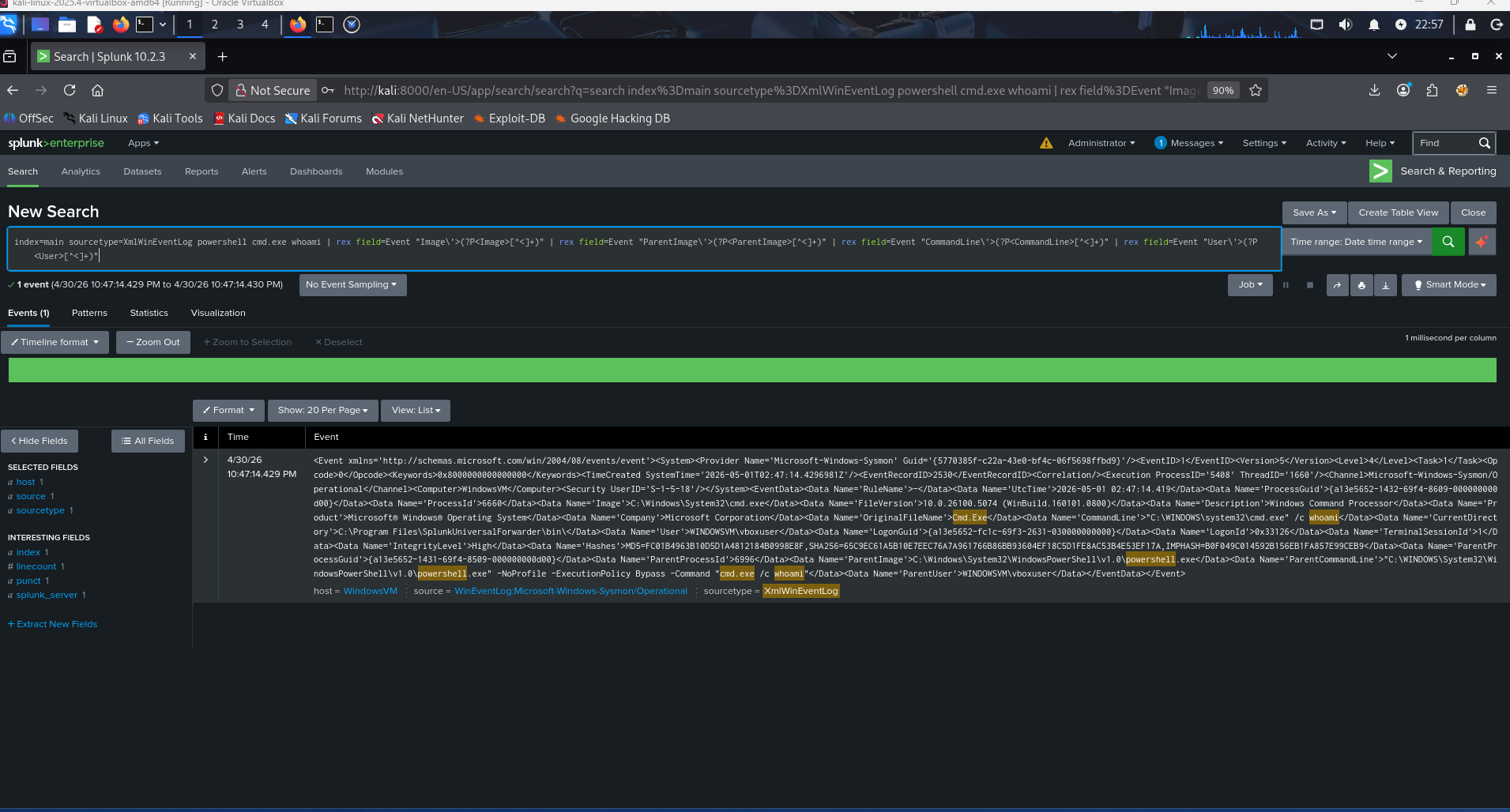Open a new browser tab

click(x=222, y=56)
